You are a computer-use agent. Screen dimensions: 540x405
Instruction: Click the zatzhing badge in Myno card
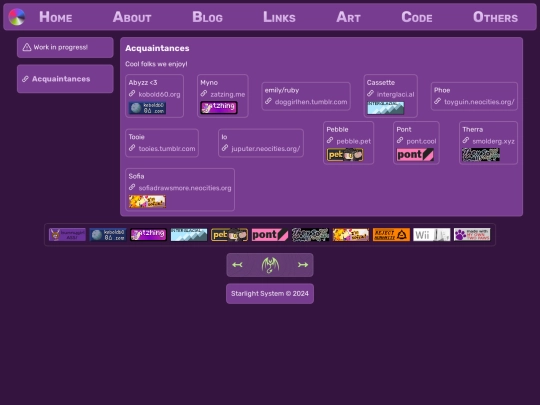tap(219, 108)
